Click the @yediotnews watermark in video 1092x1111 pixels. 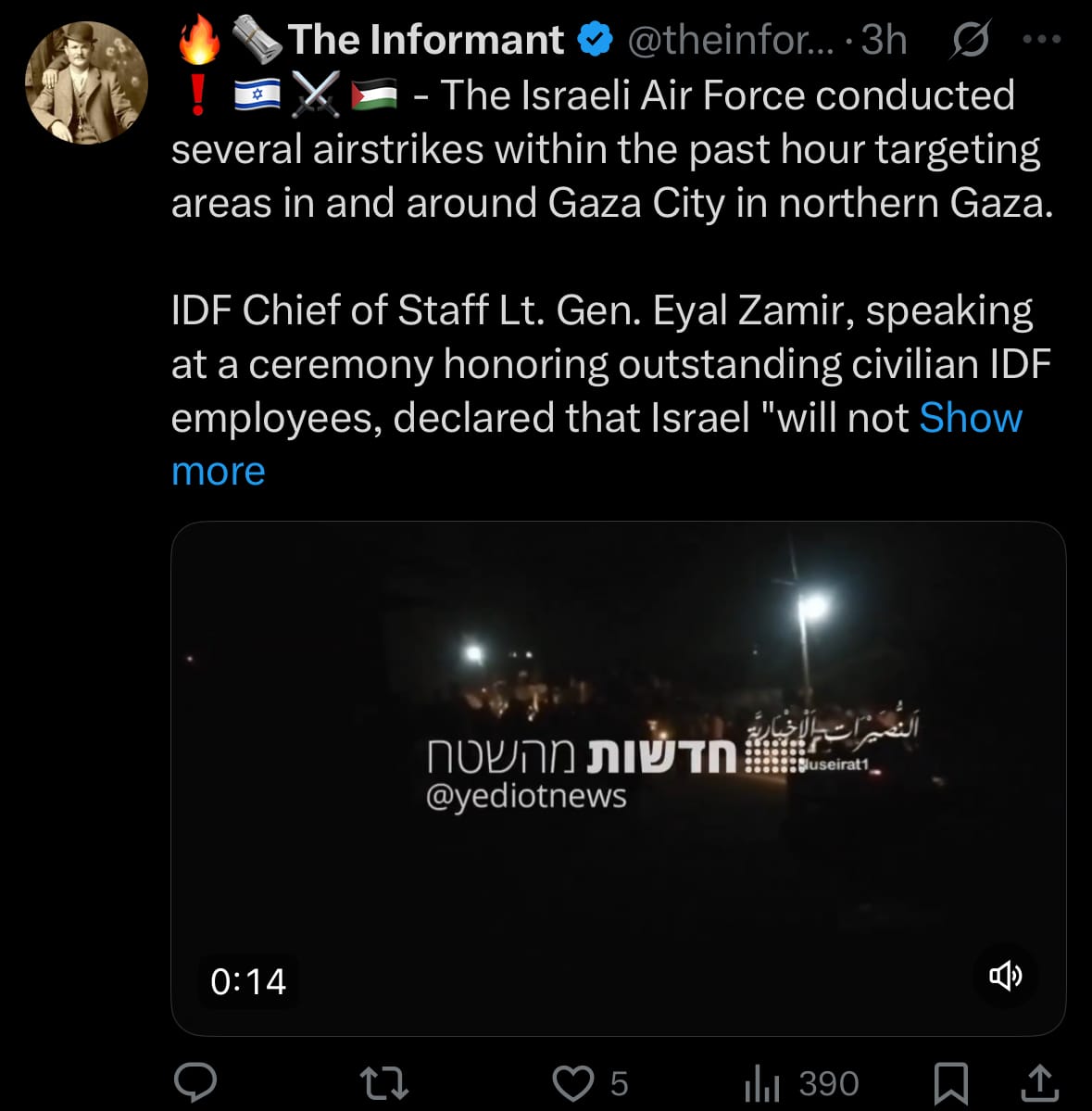coord(526,796)
